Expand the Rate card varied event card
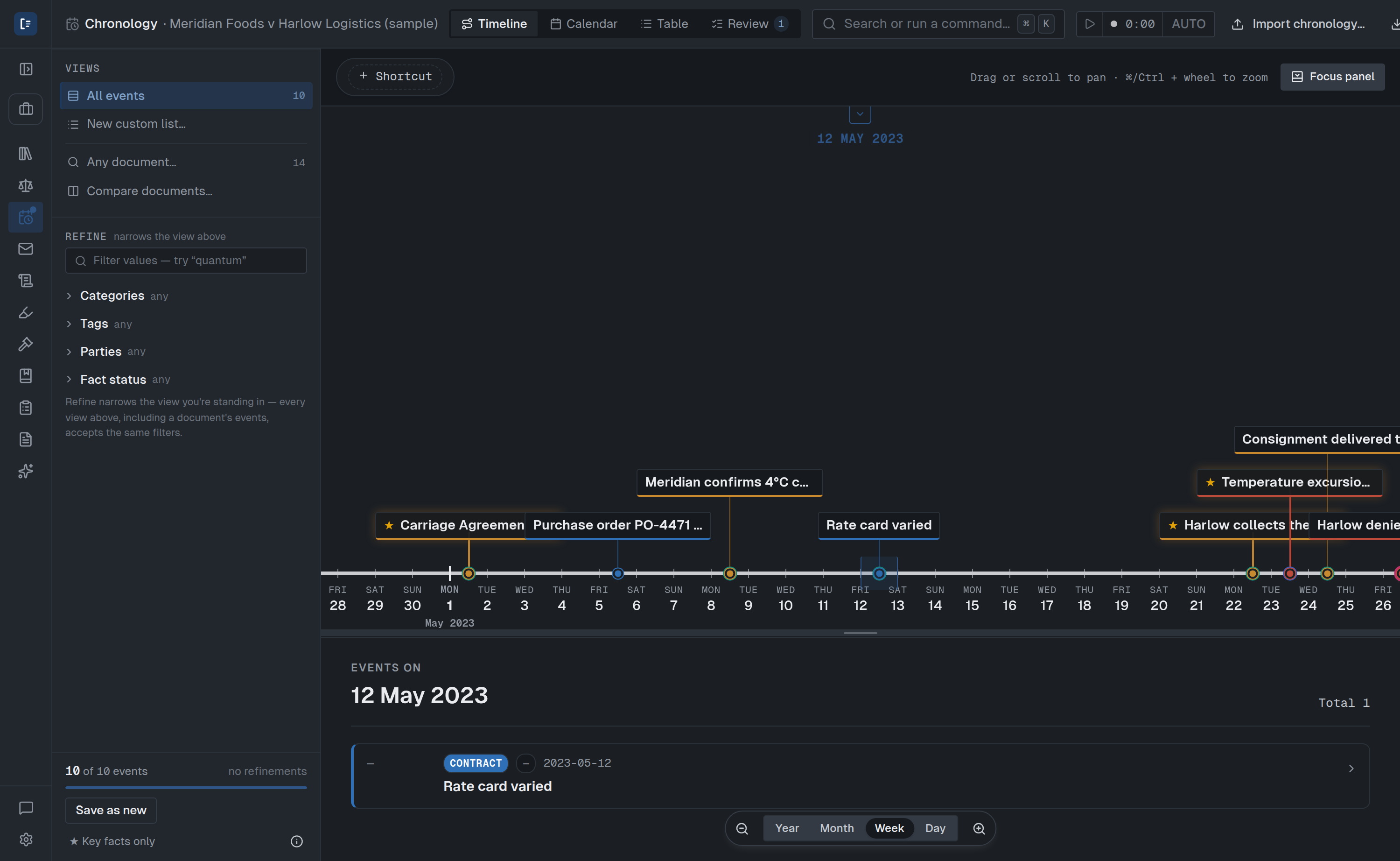 860,776
